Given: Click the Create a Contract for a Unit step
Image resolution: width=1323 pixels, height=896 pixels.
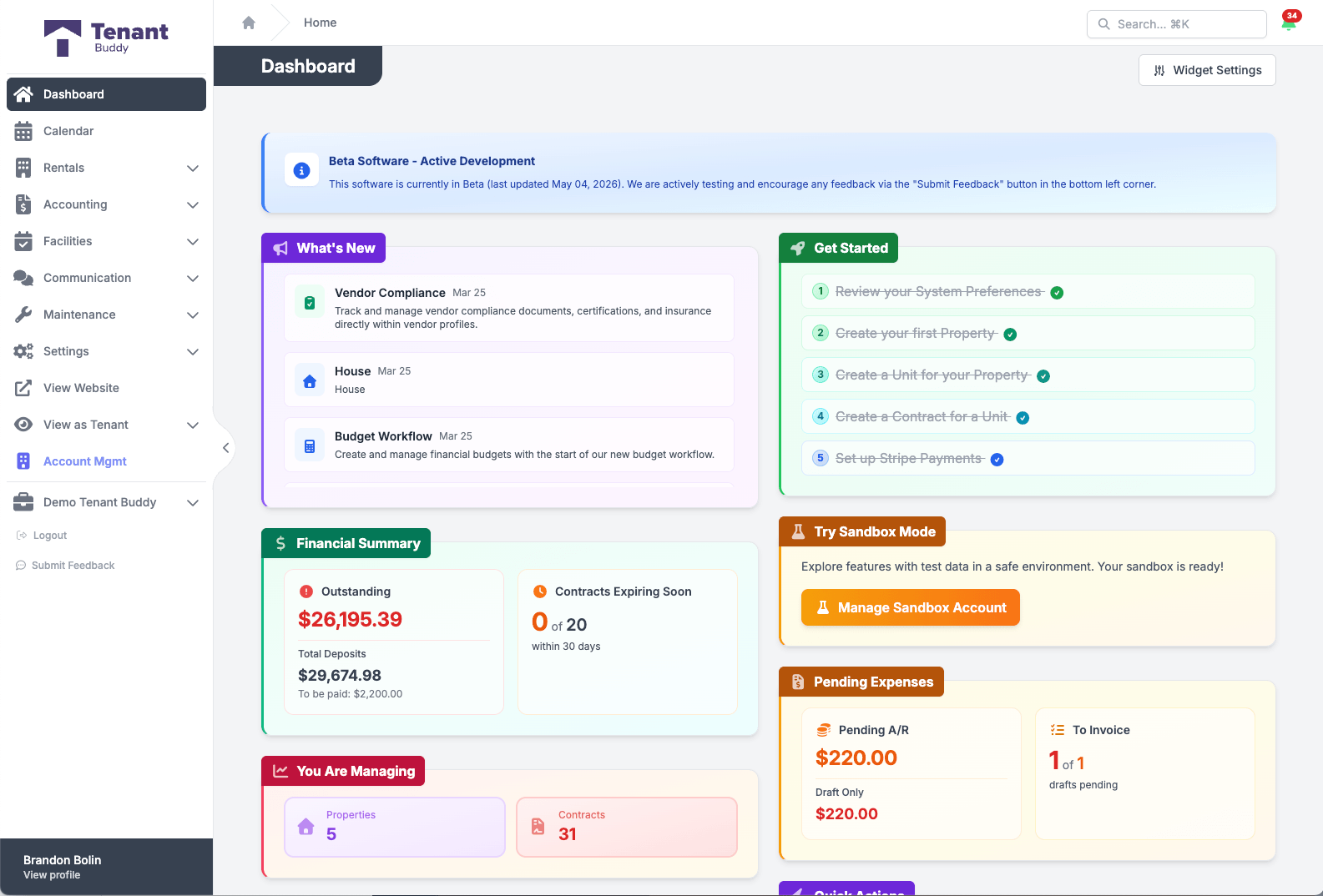Looking at the screenshot, I should pyautogui.click(x=1028, y=416).
